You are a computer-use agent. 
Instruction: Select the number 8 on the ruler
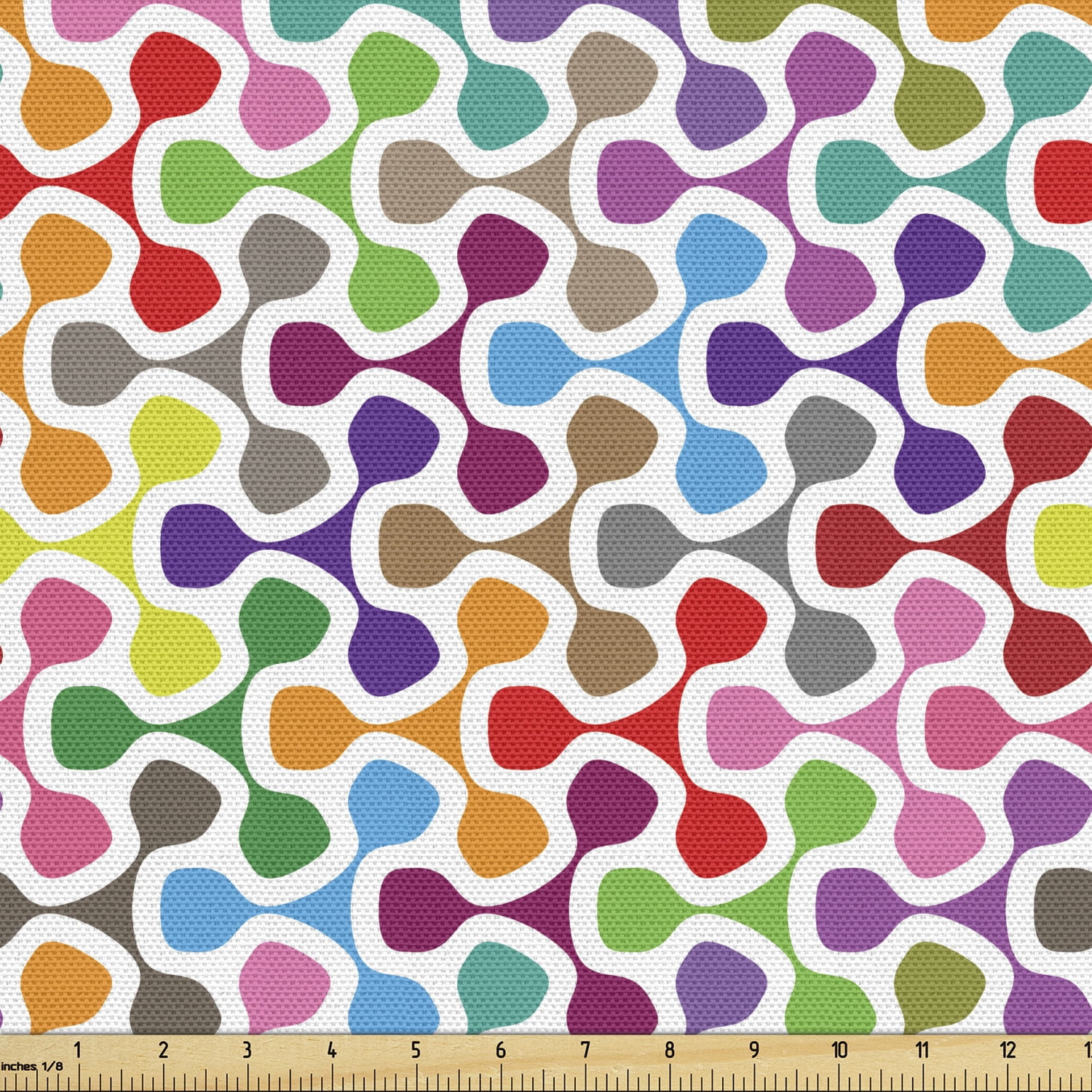[669, 1050]
